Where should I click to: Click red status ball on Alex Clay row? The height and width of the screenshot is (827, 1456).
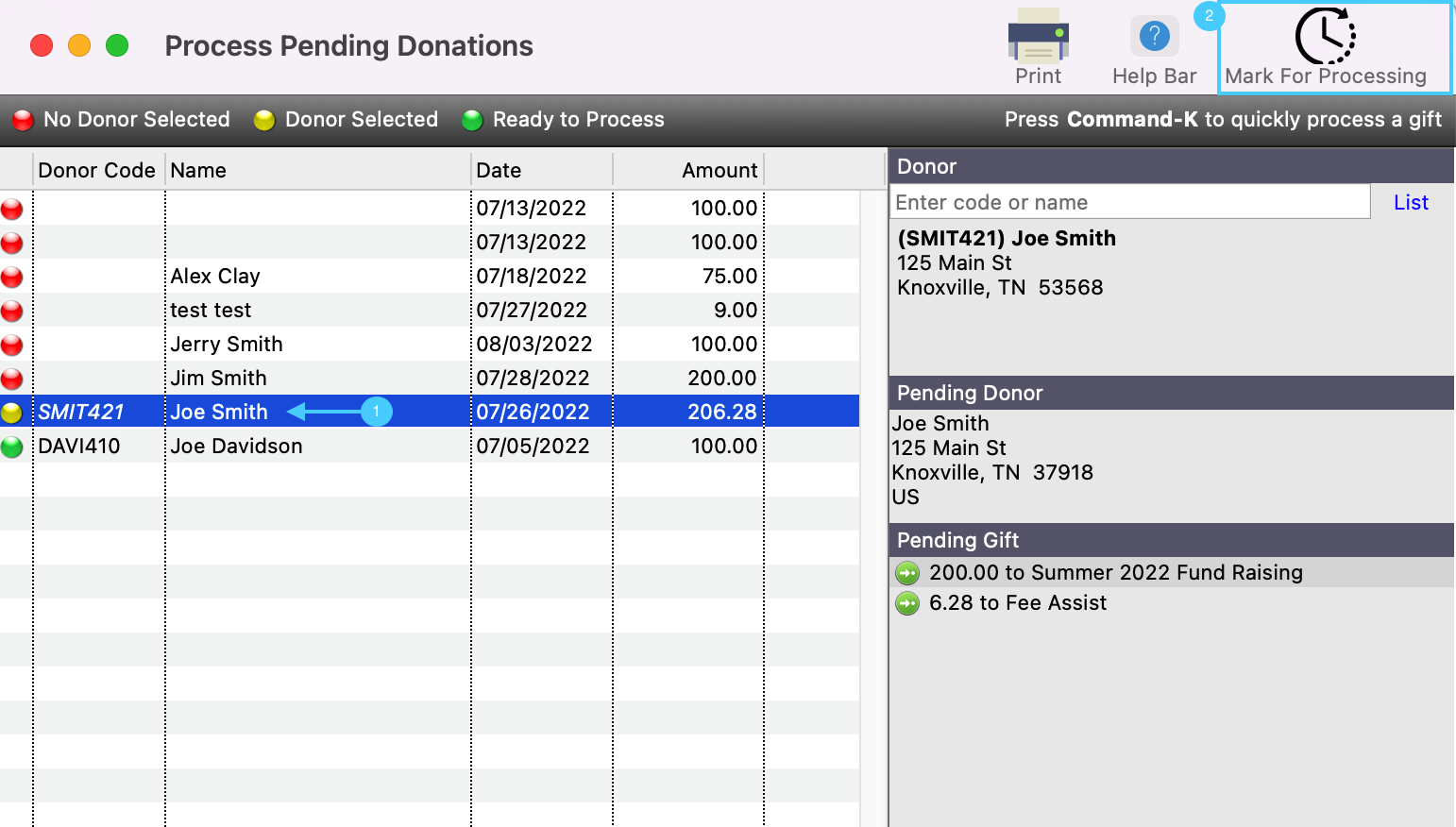click(12, 277)
